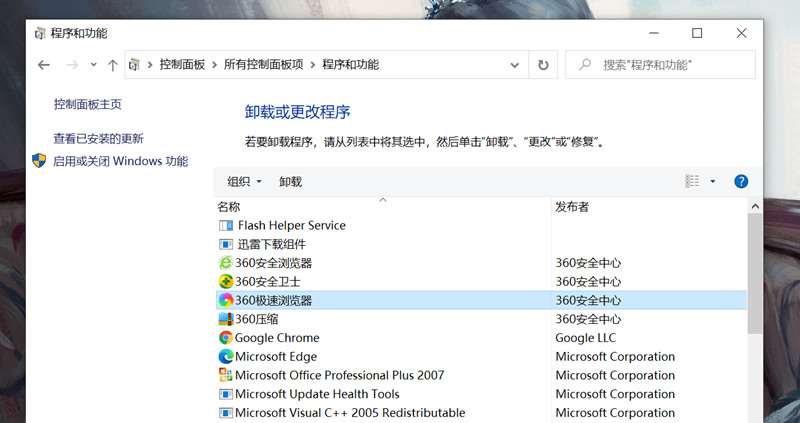Click publisher cell of Microsoft Edge row

click(615, 356)
